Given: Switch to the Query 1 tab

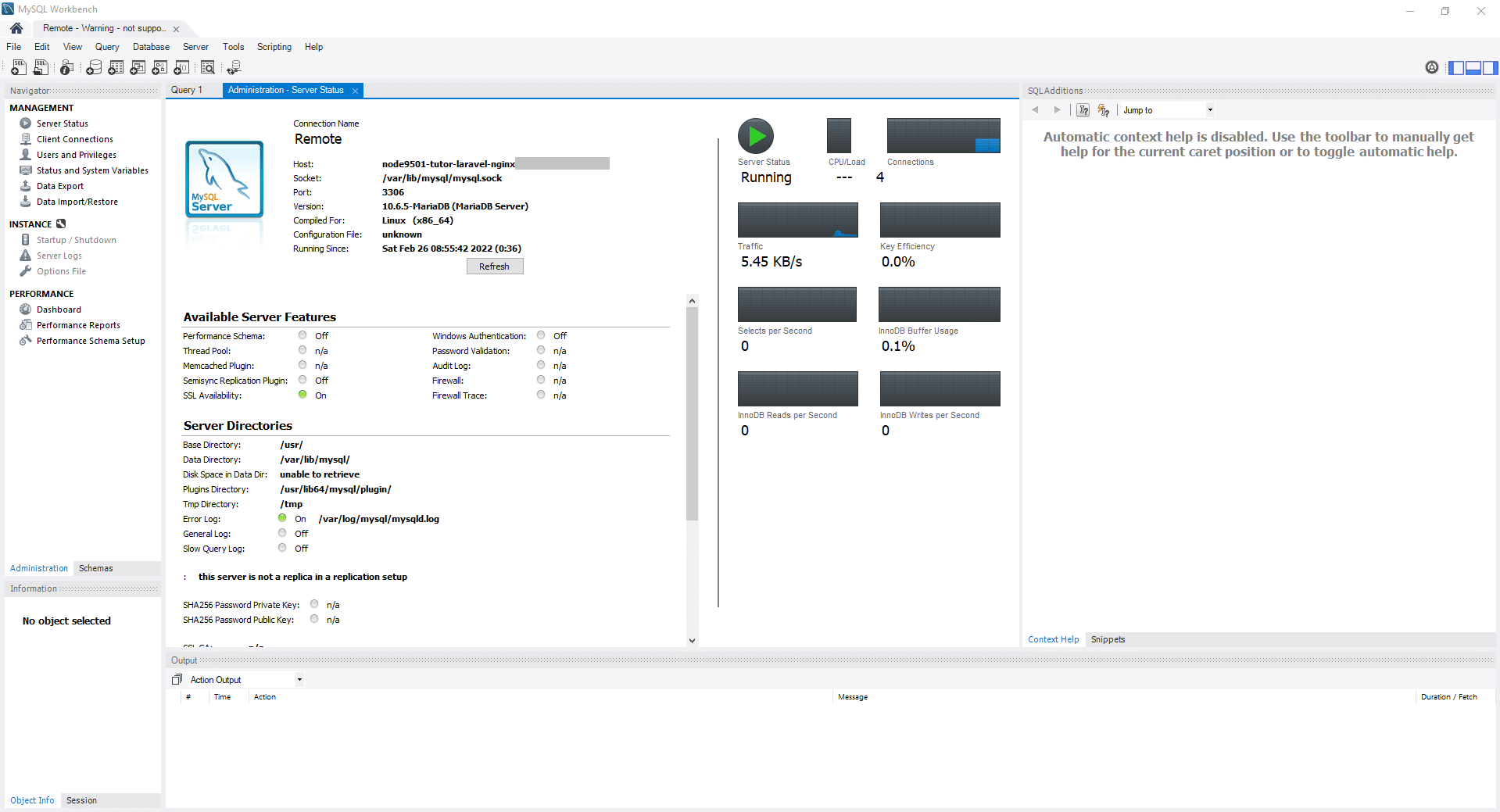Looking at the screenshot, I should (187, 90).
